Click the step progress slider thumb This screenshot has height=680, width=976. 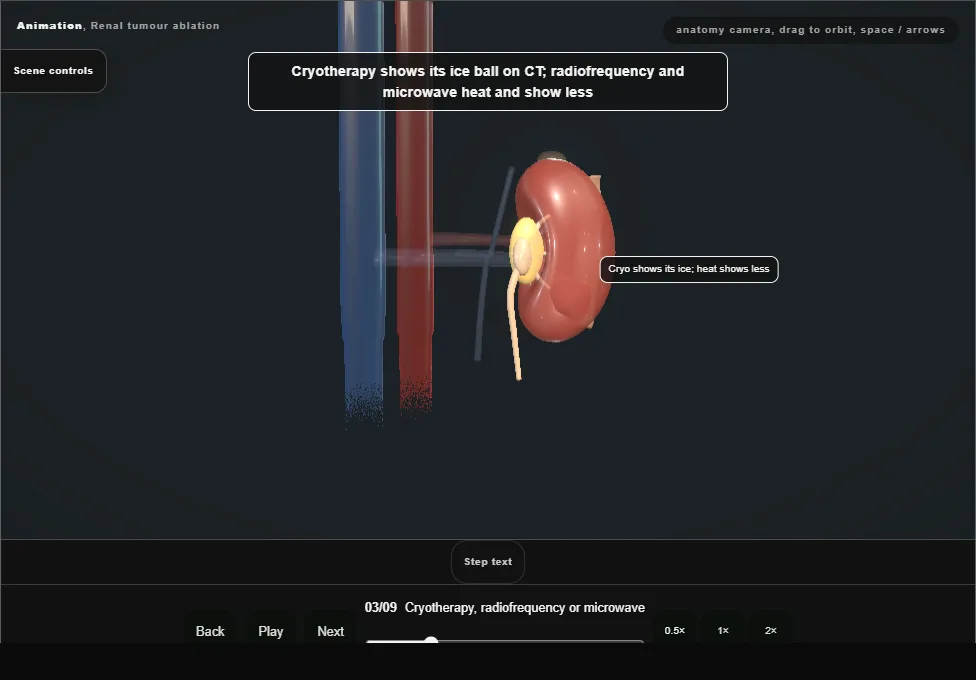(431, 641)
